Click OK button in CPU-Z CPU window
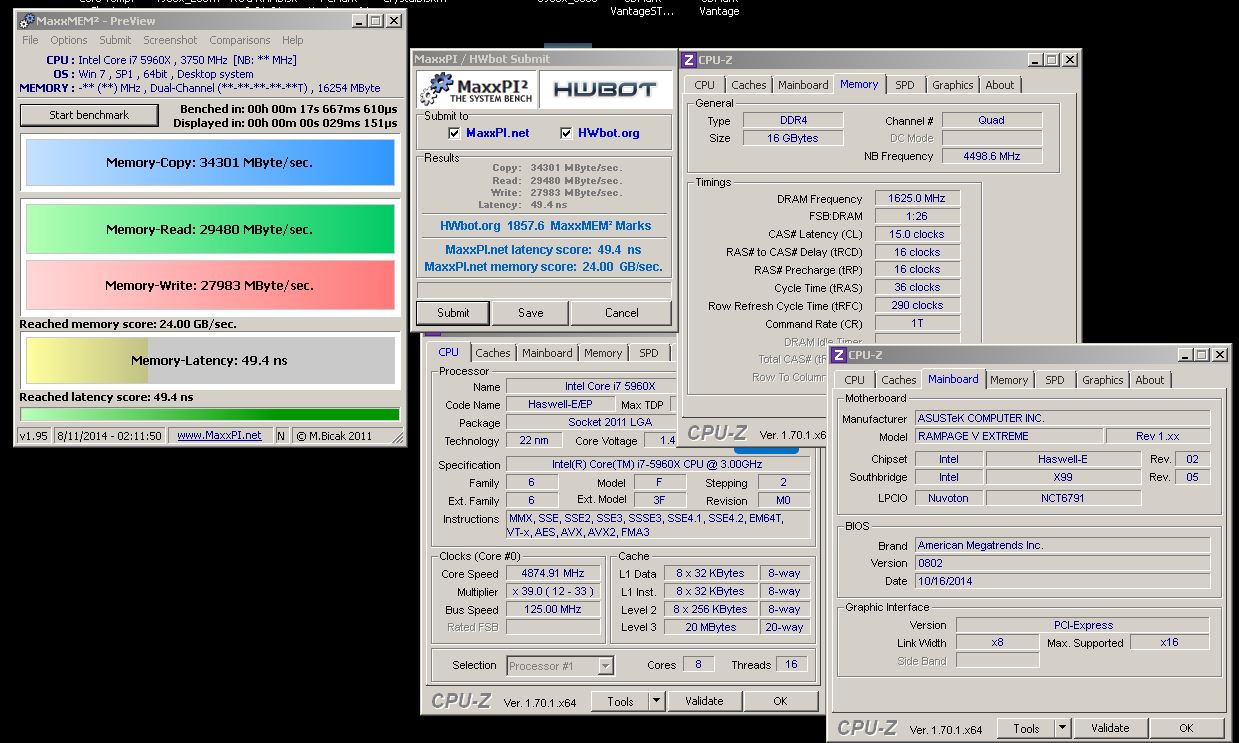Screen dimensions: 1239x743 coord(780,701)
